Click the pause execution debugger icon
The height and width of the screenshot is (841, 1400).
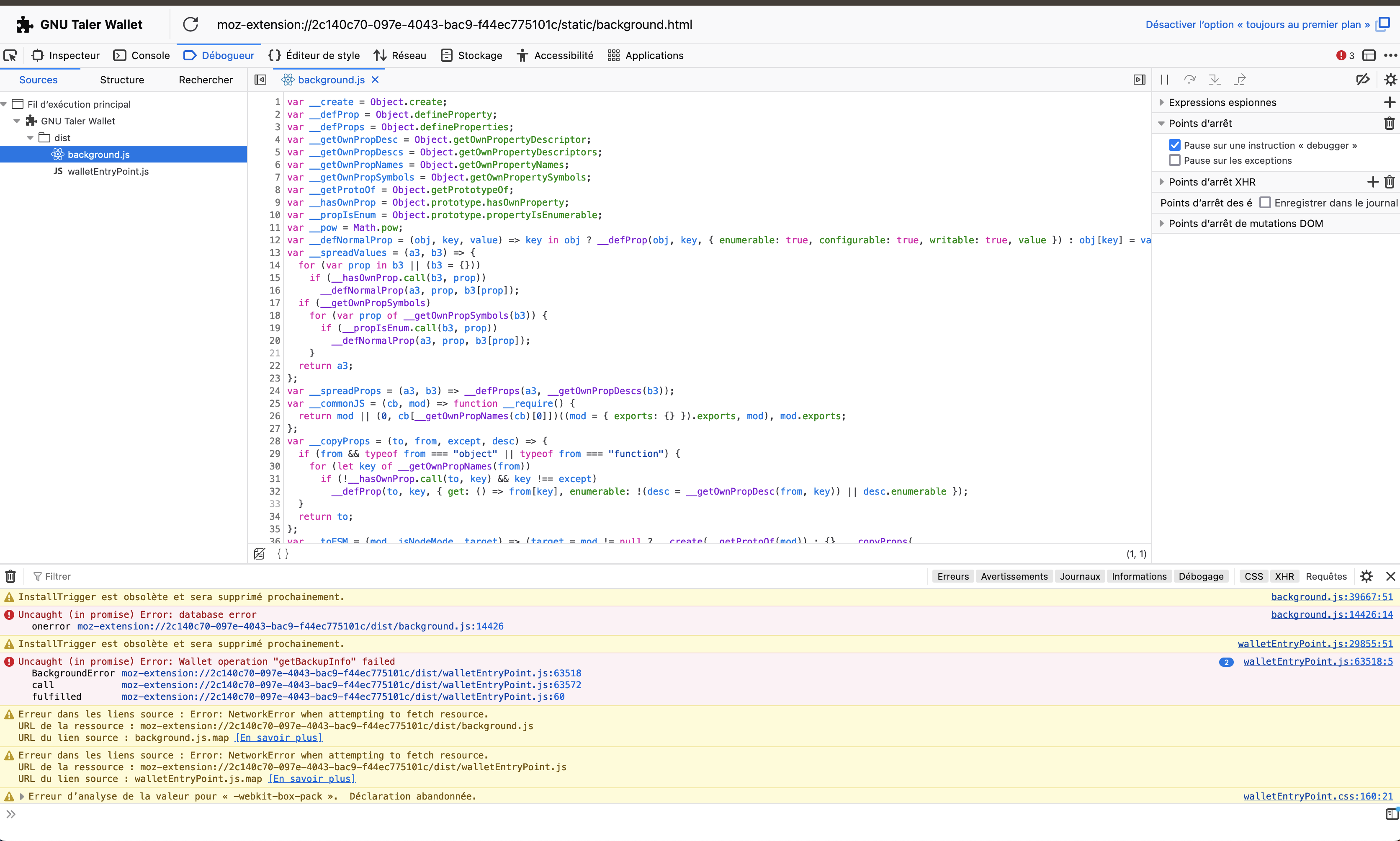click(1164, 80)
